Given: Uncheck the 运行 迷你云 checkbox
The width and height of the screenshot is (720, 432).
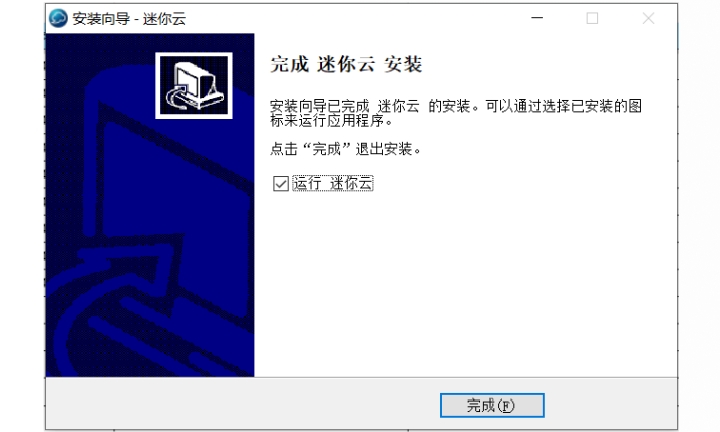Looking at the screenshot, I should [281, 184].
